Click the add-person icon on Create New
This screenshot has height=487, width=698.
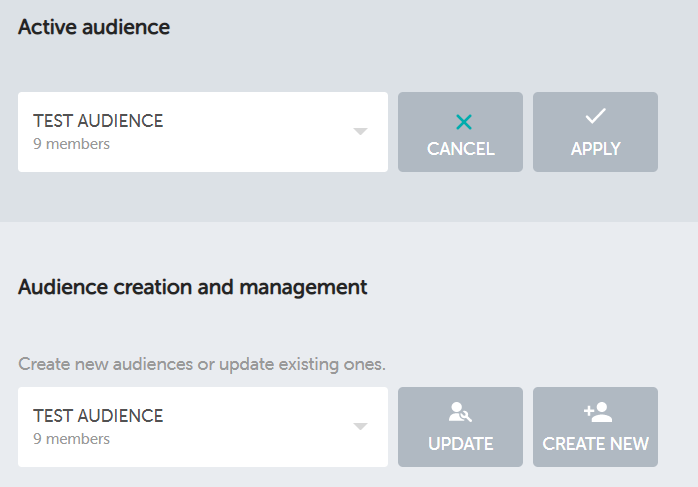coord(596,412)
